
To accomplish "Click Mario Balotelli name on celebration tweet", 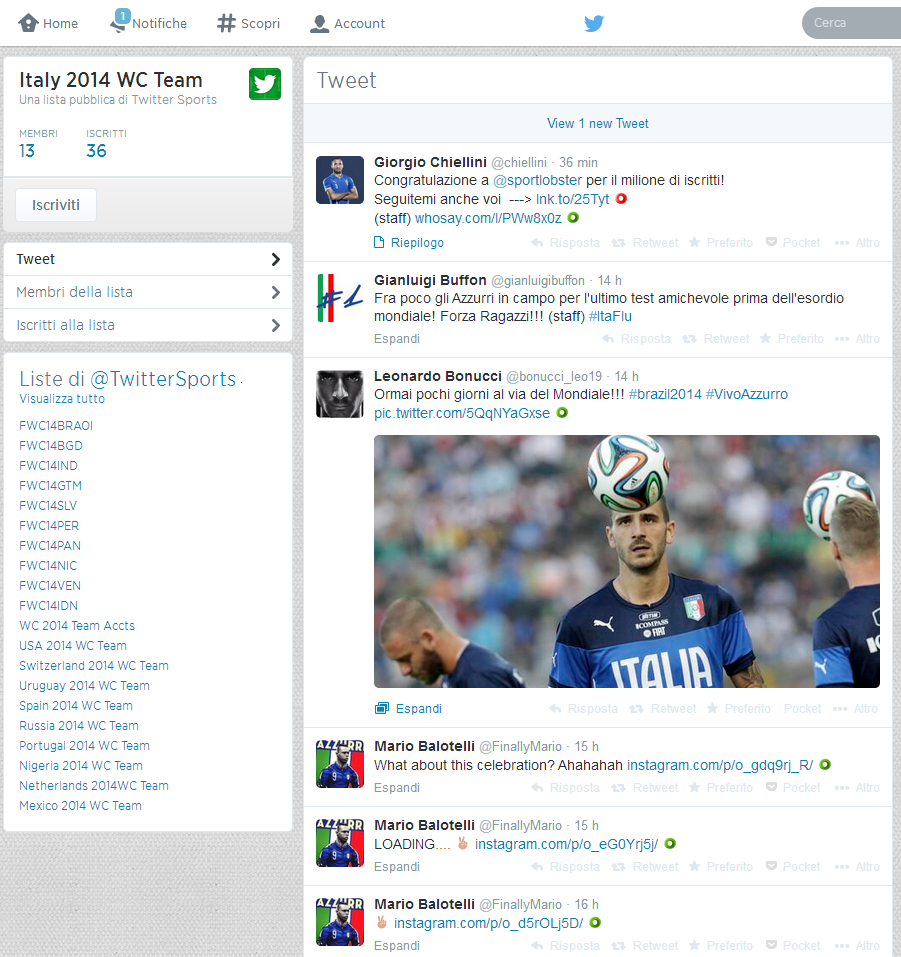I will pos(424,746).
